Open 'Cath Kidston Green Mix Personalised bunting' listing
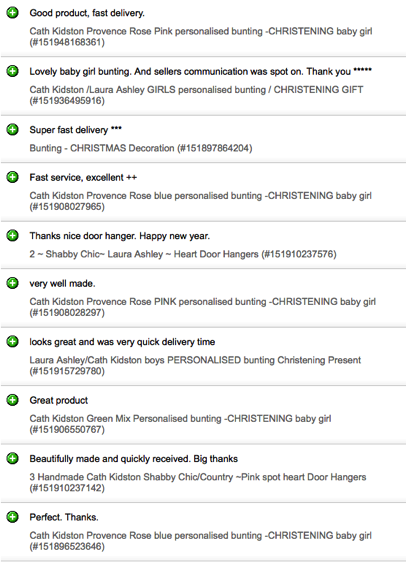The height and width of the screenshot is (563, 406). click(180, 424)
